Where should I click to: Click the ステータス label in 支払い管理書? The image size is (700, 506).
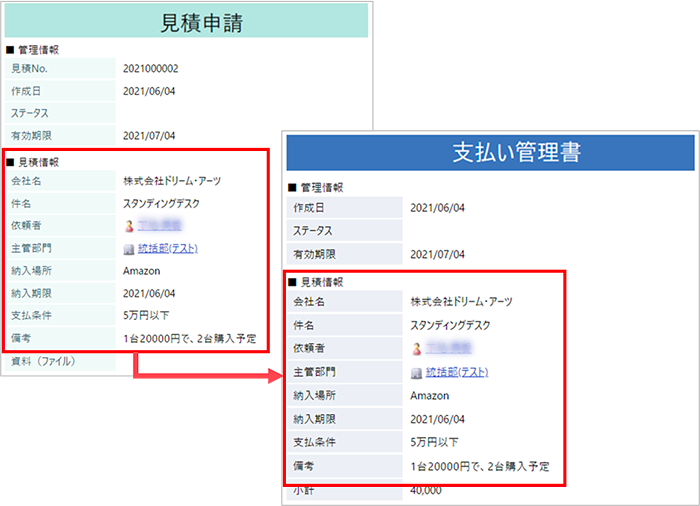coord(313,231)
